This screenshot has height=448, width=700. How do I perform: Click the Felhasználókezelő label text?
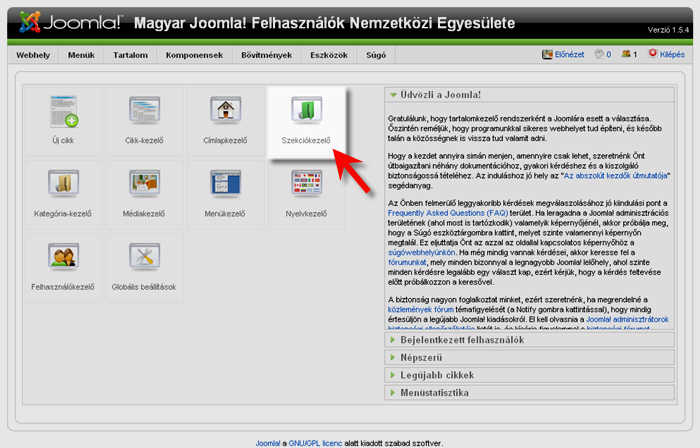63,287
